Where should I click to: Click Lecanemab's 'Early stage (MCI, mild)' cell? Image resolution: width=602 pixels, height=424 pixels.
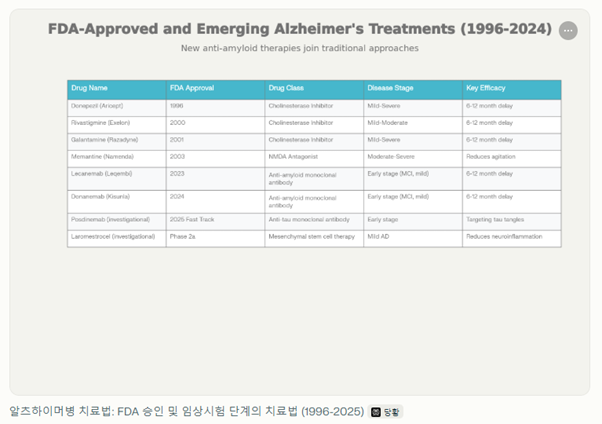click(x=413, y=179)
